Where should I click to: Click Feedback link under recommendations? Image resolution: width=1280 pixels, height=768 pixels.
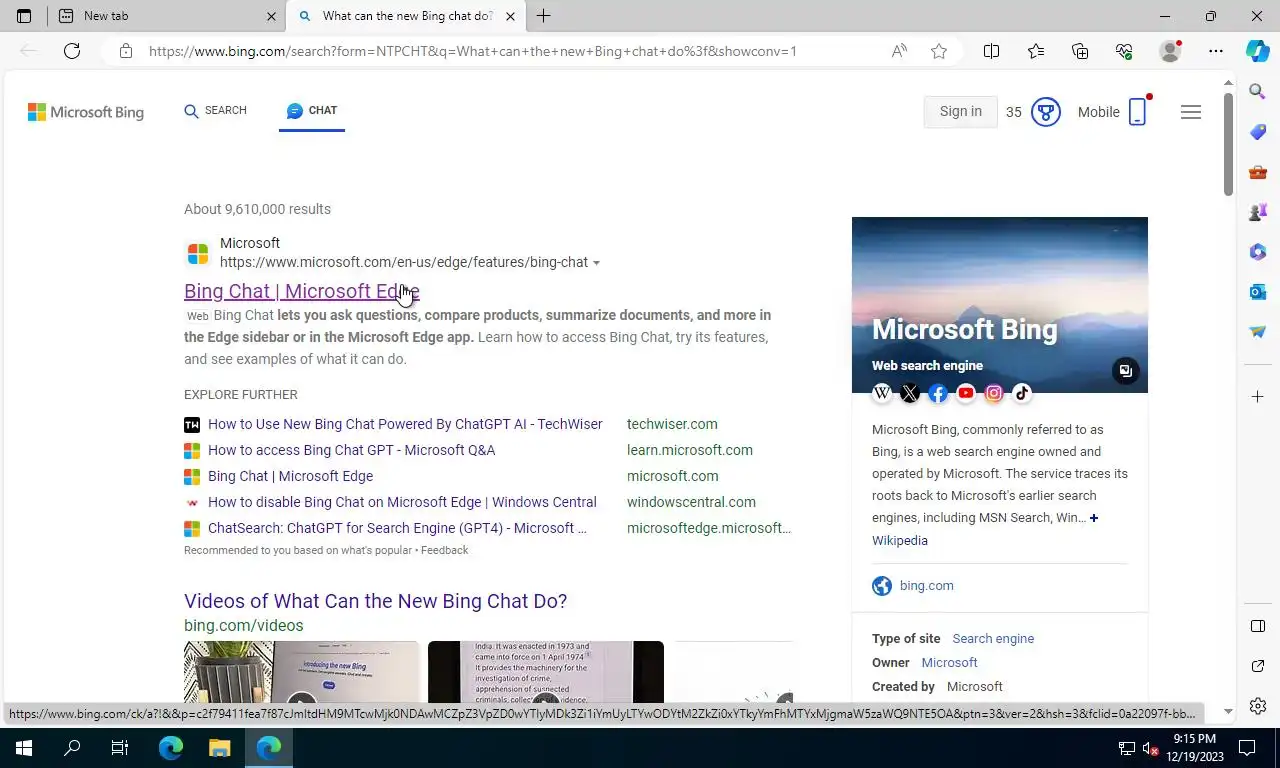click(444, 550)
